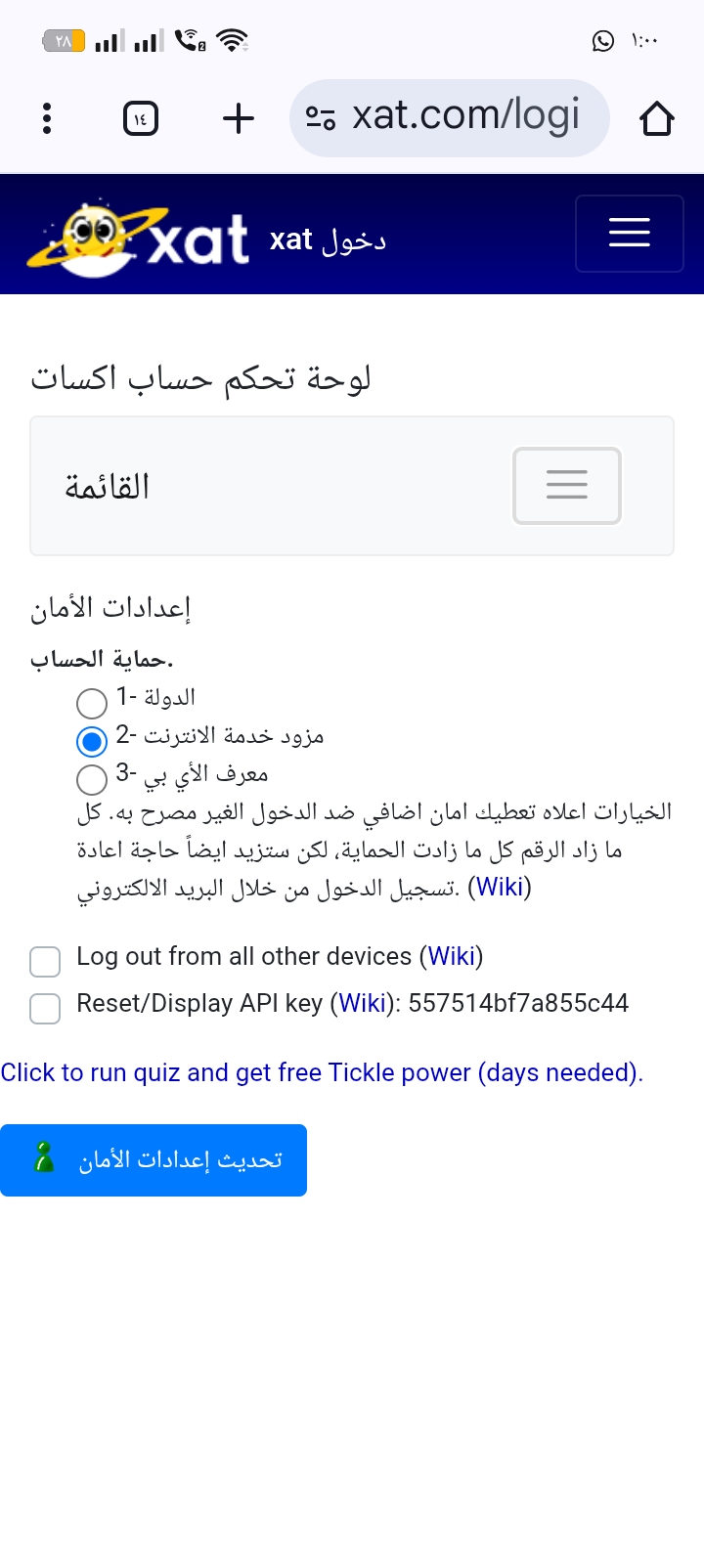This screenshot has width=704, height=1568.
Task: Expand the xat navbar hamburger menu
Action: coord(629,234)
